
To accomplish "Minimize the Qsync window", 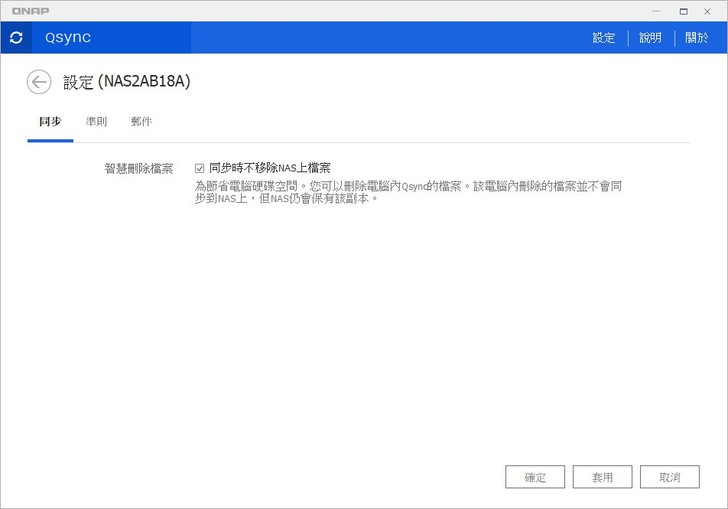I will (656, 11).
